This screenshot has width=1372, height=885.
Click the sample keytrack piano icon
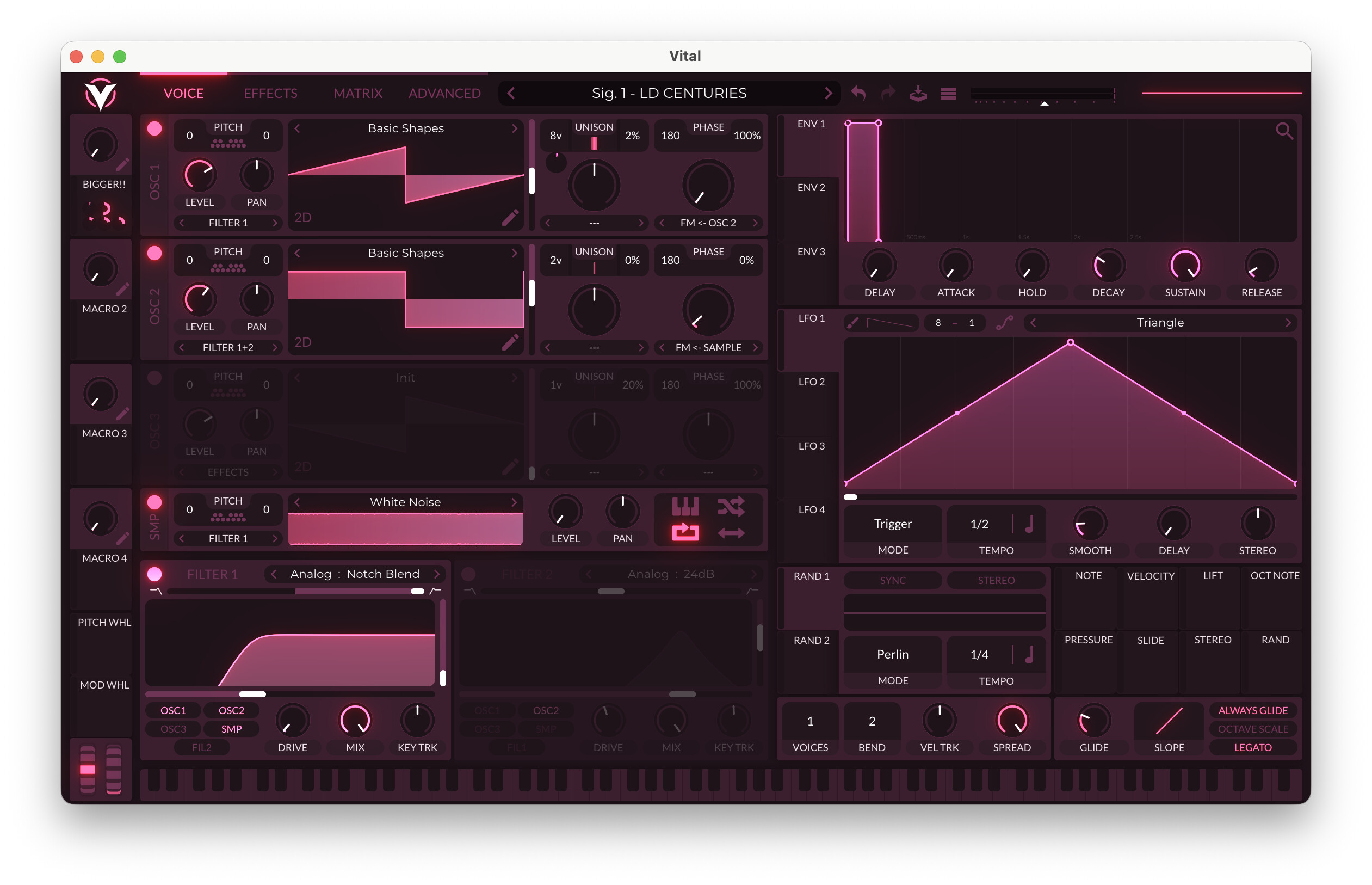coord(685,507)
